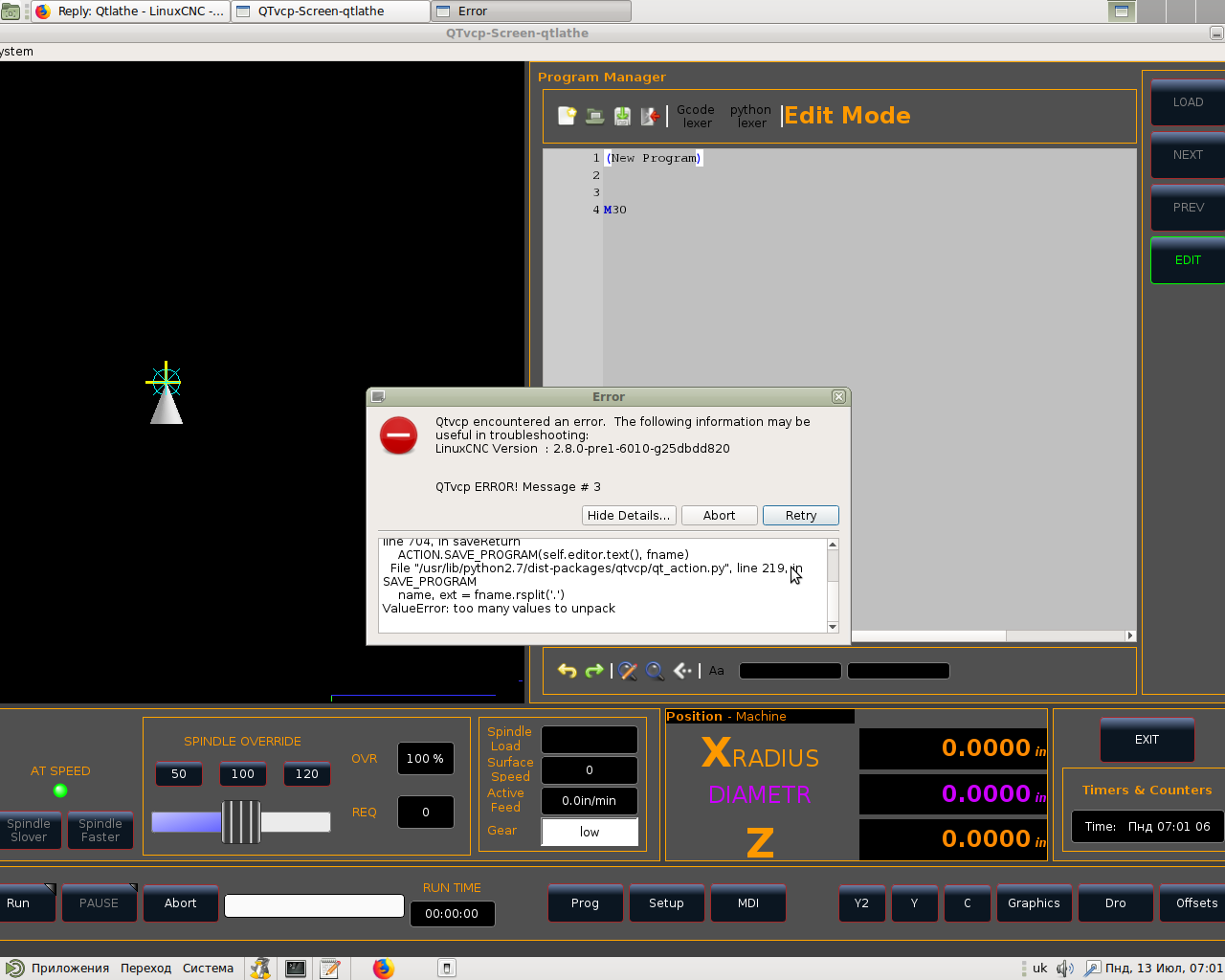Switch to the Gcode lexer
Viewport: 1225px width, 980px height.
click(x=696, y=116)
